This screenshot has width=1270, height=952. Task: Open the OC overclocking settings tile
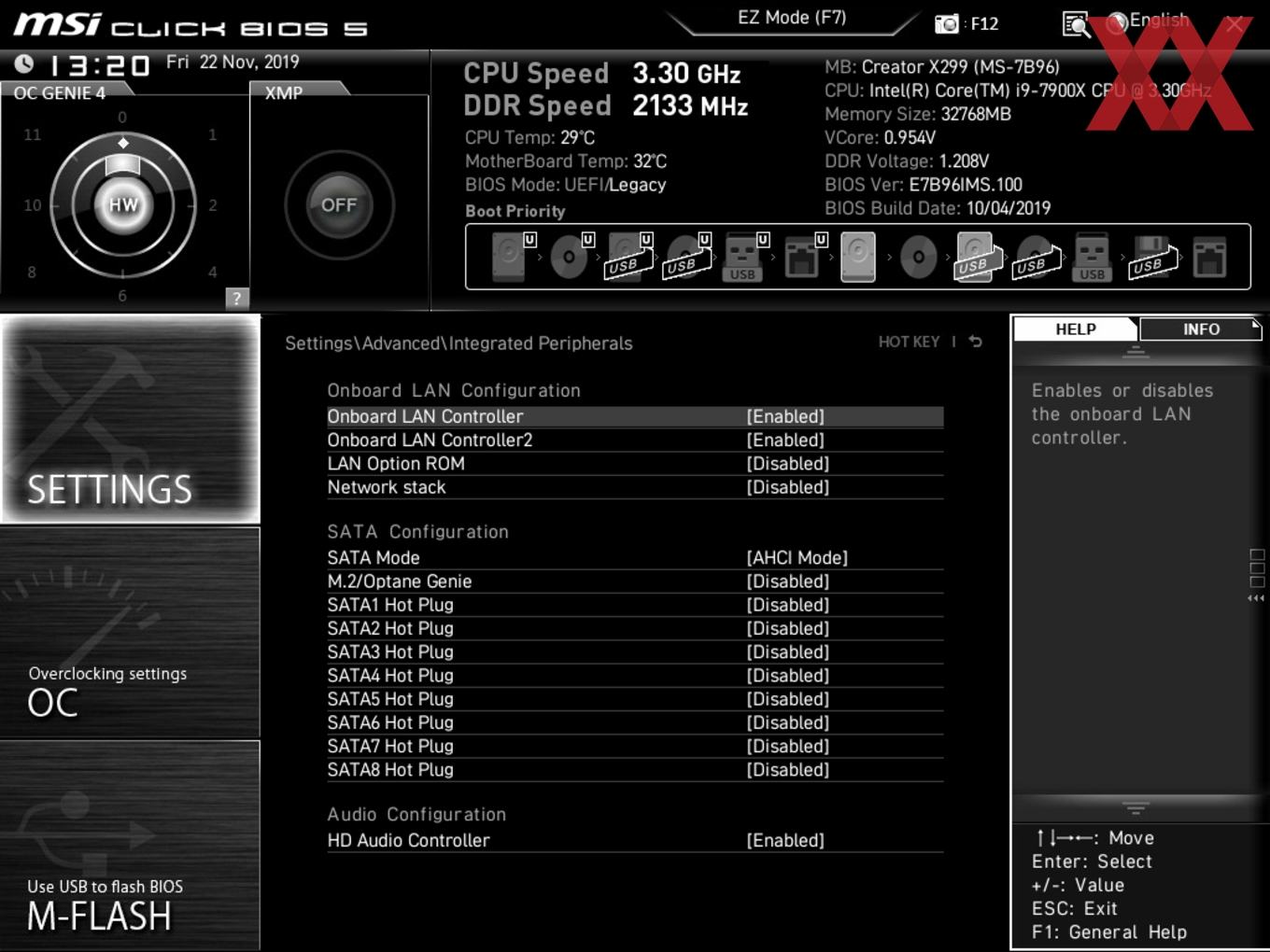(130, 633)
